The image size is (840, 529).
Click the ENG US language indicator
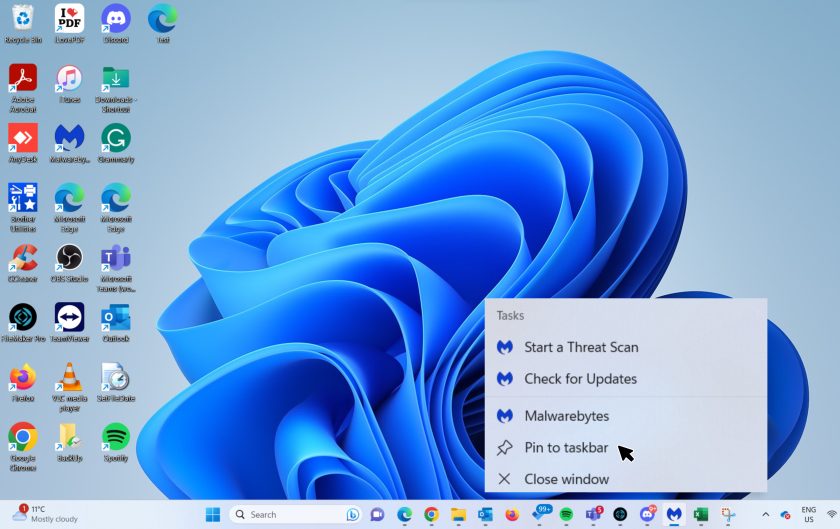(x=808, y=515)
